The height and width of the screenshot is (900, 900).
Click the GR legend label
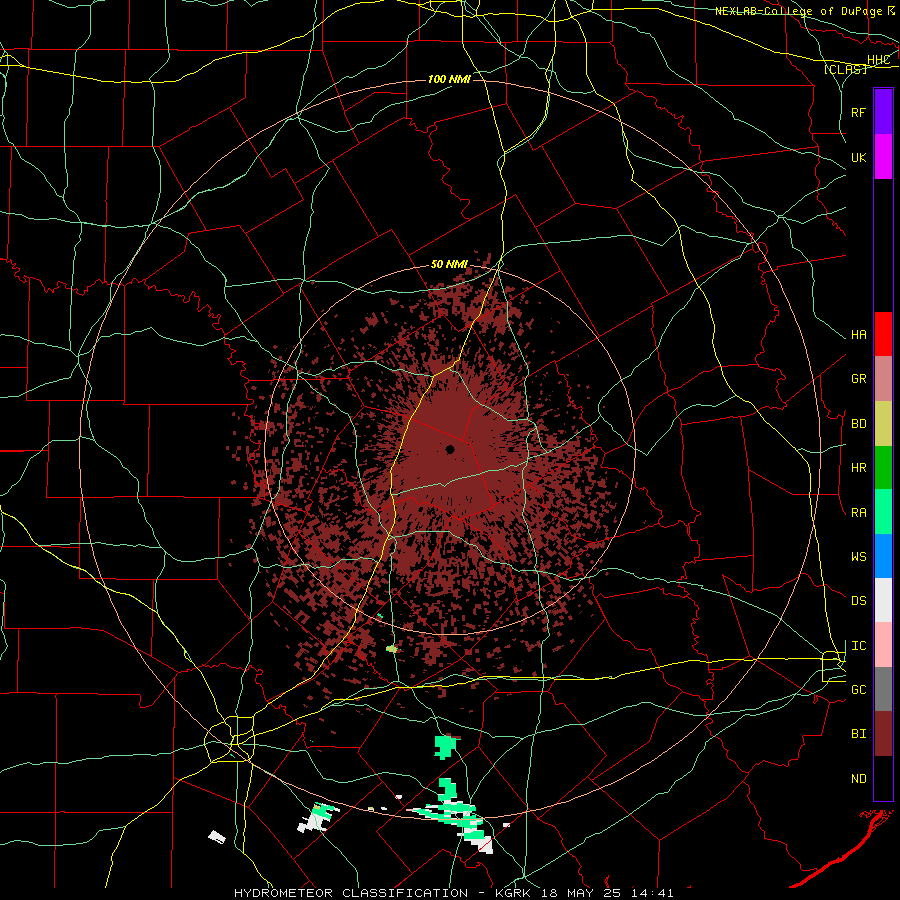pos(859,379)
